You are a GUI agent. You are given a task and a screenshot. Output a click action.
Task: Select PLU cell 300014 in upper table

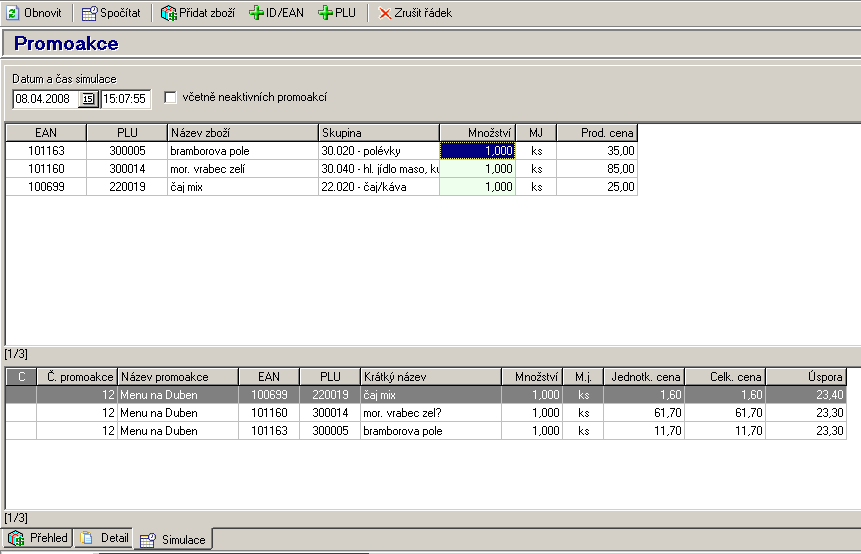point(127,169)
